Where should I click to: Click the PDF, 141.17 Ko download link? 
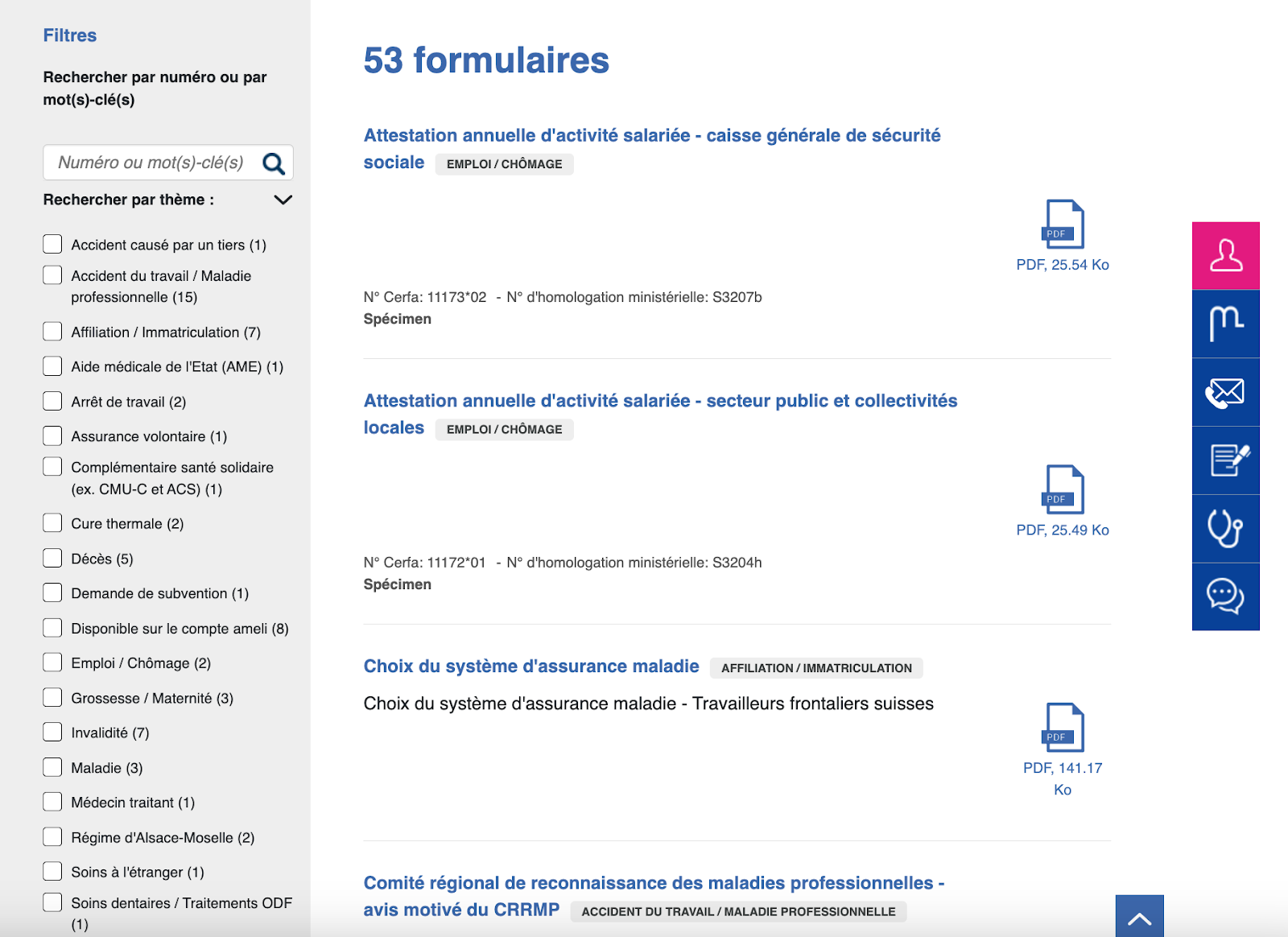1063,779
